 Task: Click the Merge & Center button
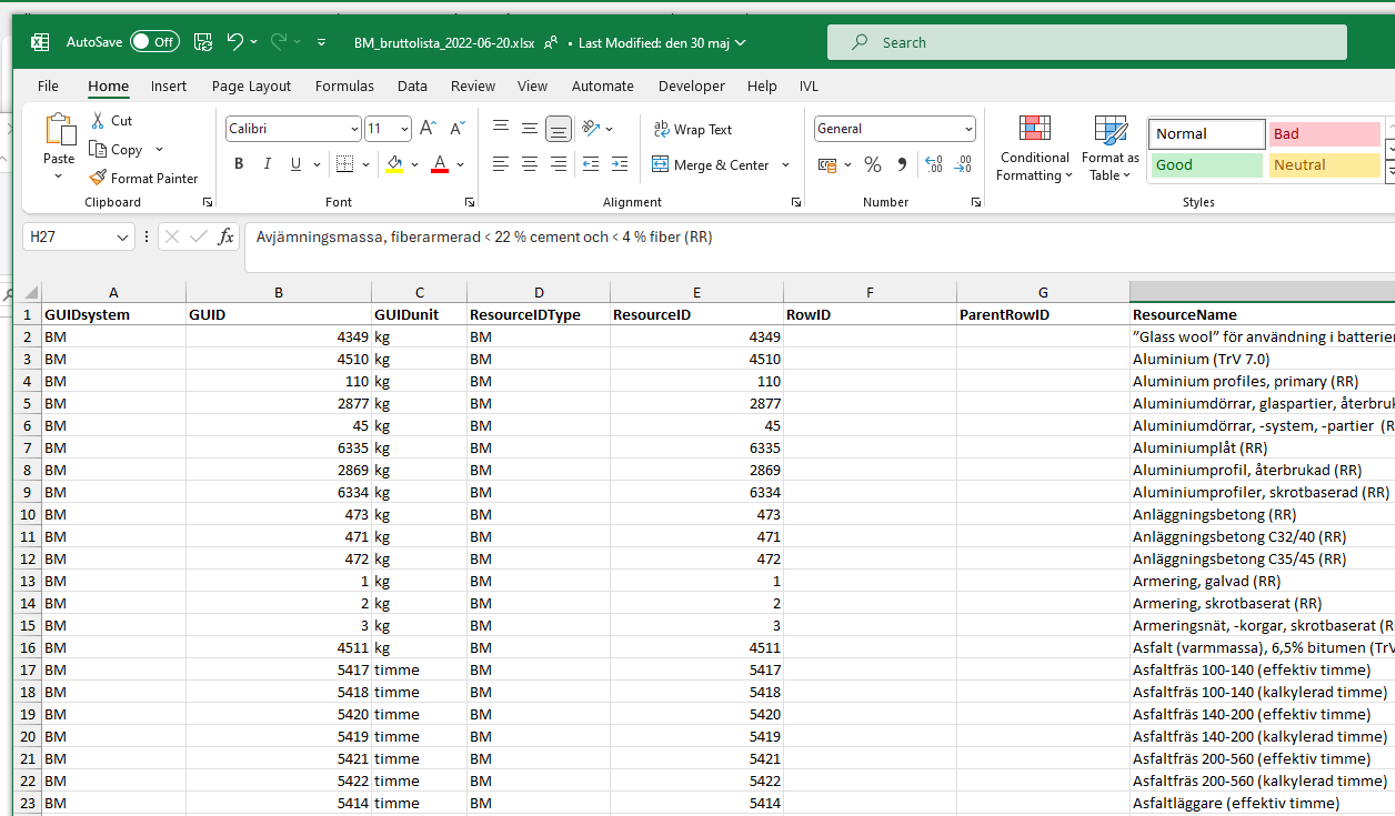[x=711, y=165]
